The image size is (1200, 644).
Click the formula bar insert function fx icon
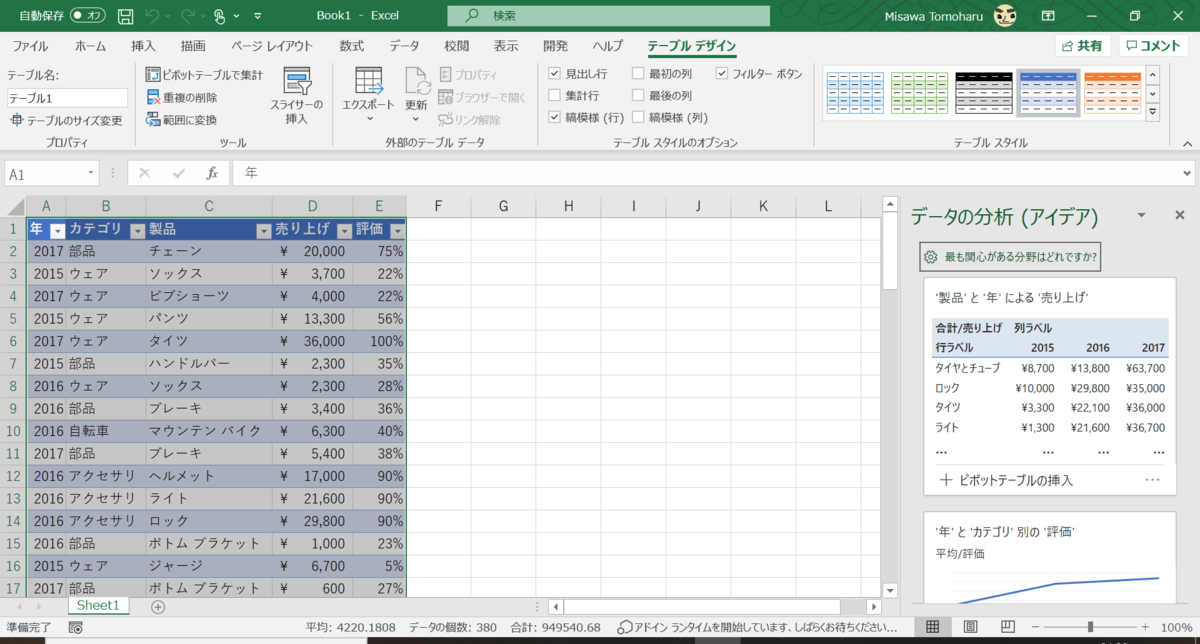coord(212,173)
